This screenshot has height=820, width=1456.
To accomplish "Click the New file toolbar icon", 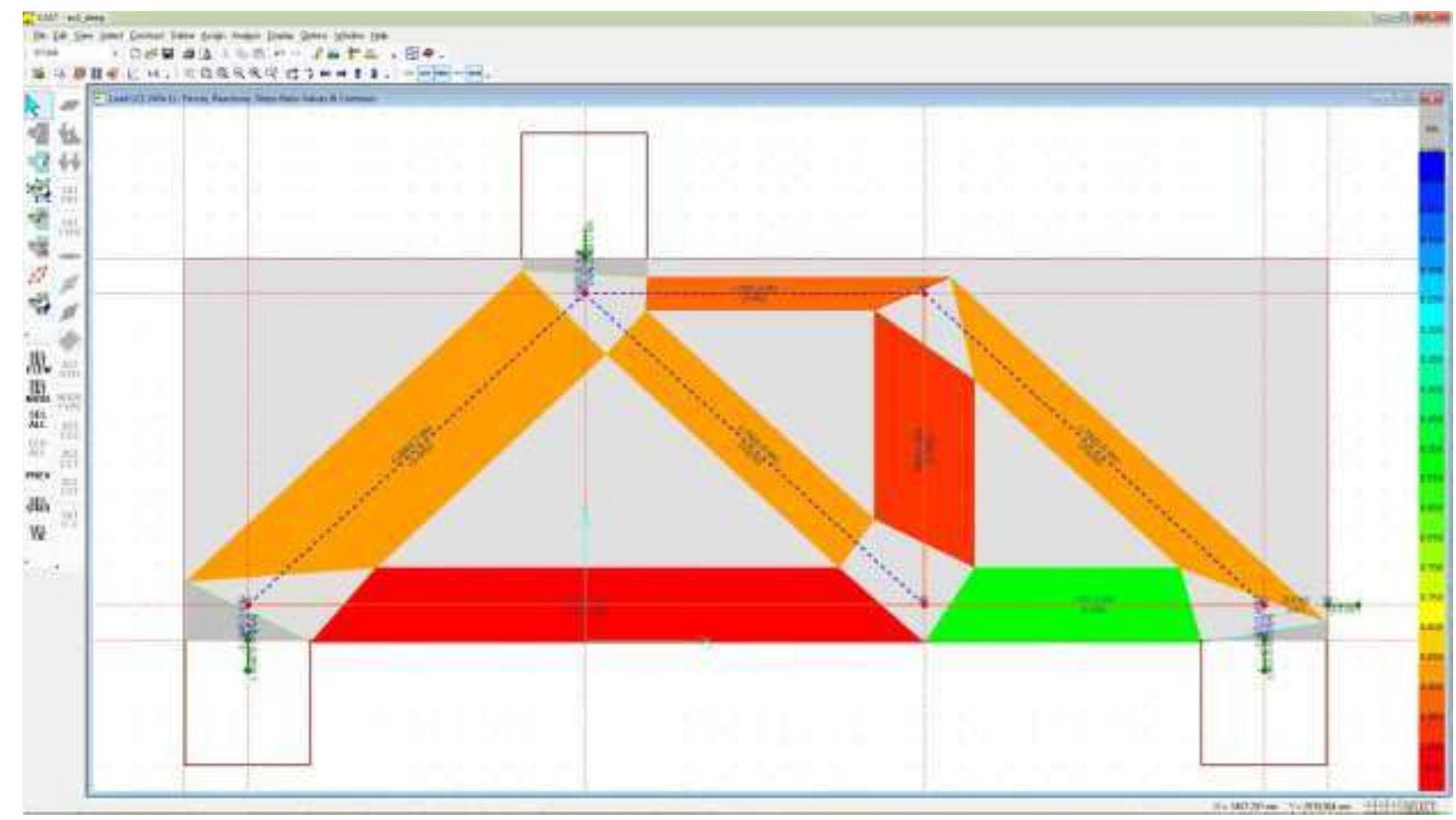I will tap(137, 54).
